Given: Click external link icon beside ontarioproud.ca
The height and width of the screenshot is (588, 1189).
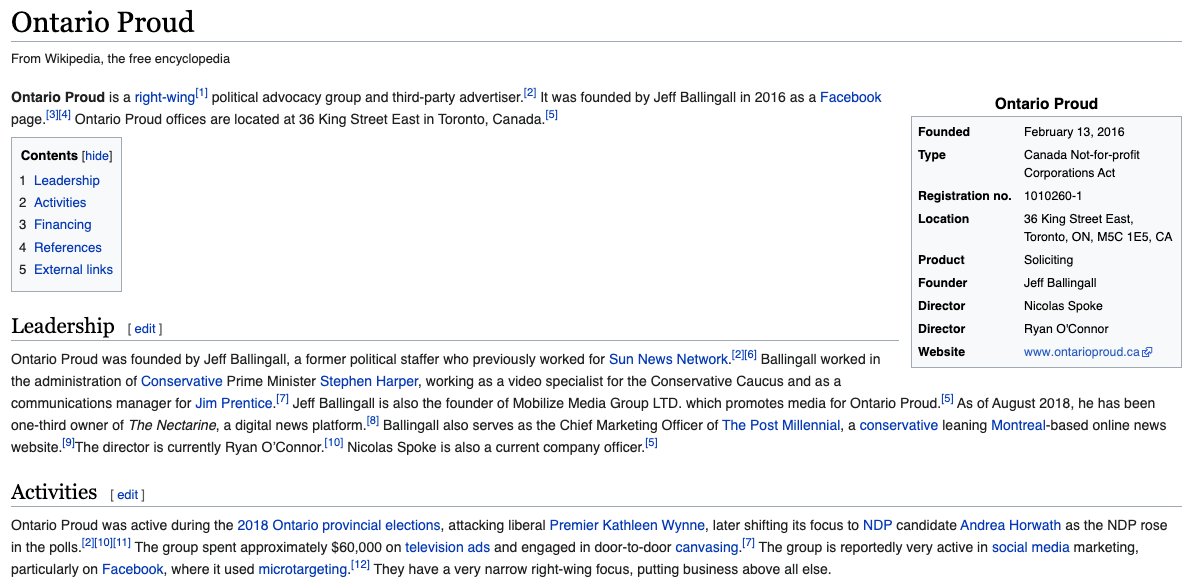Looking at the screenshot, I should (1147, 352).
